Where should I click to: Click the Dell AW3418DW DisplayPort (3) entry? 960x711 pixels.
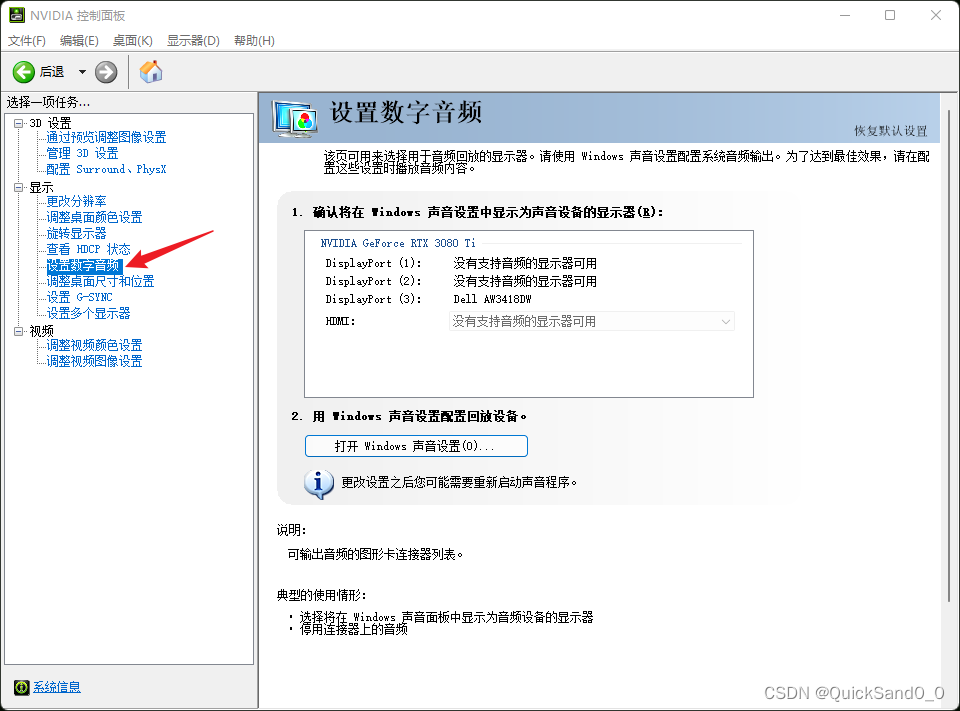tap(492, 299)
